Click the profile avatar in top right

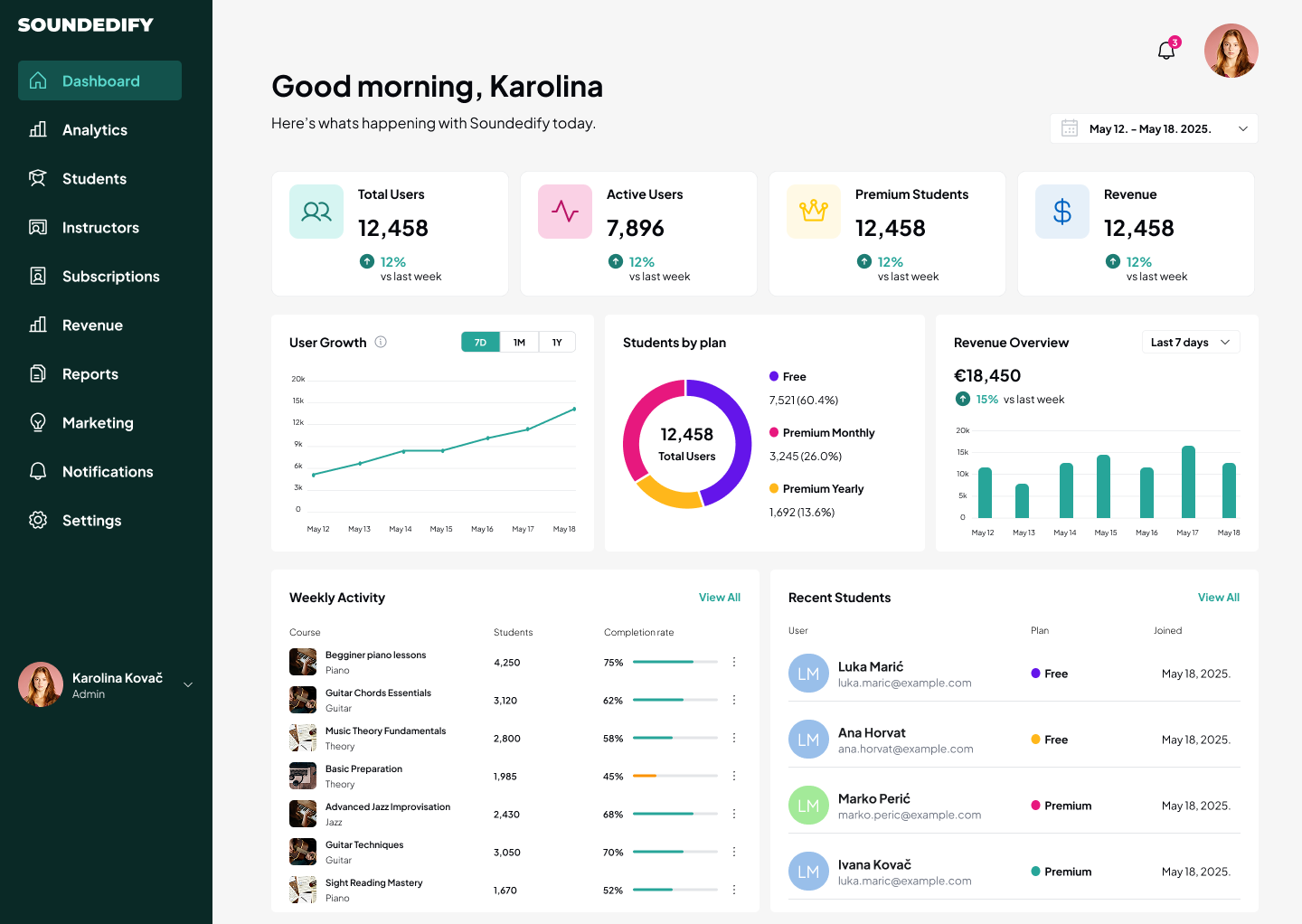1231,51
